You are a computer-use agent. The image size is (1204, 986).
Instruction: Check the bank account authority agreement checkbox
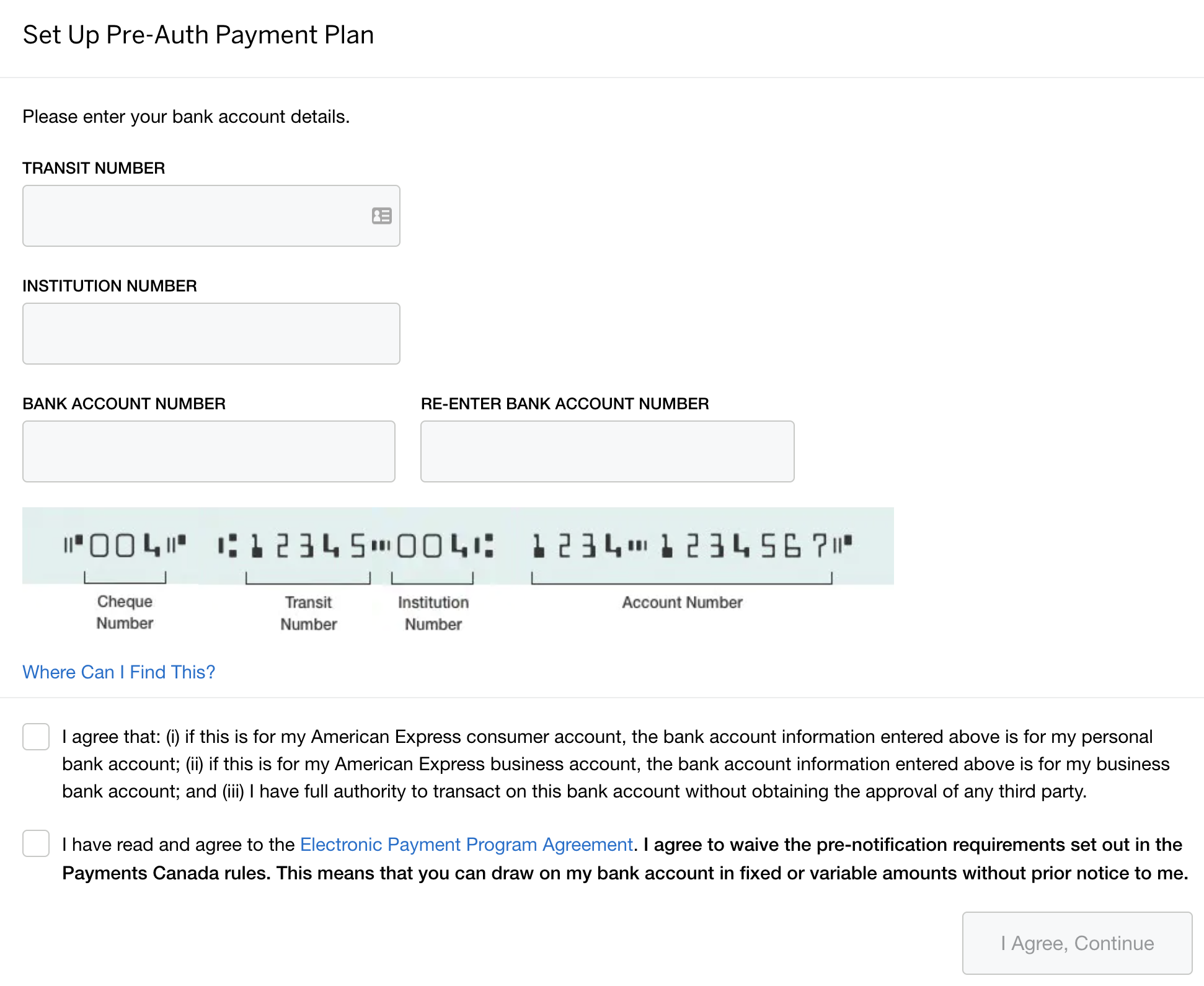35,737
